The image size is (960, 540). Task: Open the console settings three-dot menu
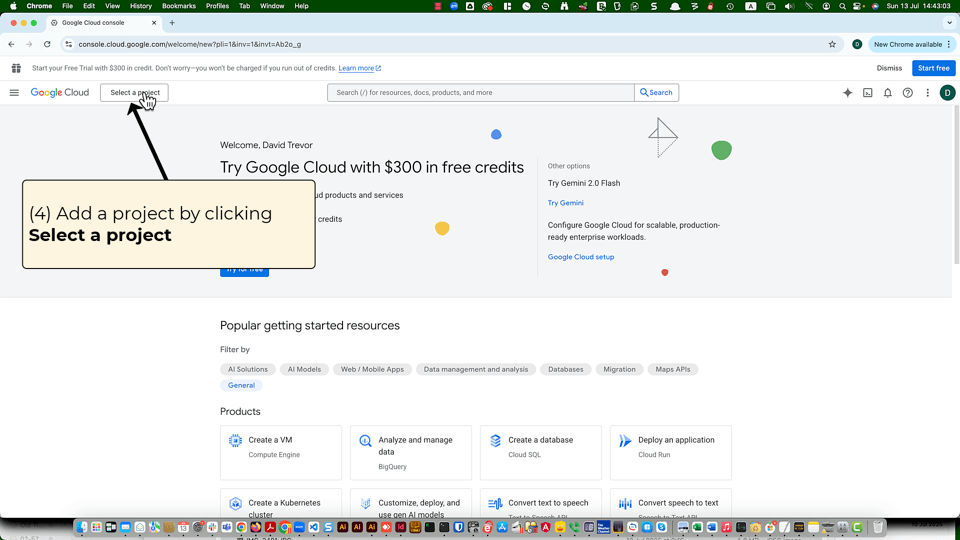click(928, 92)
